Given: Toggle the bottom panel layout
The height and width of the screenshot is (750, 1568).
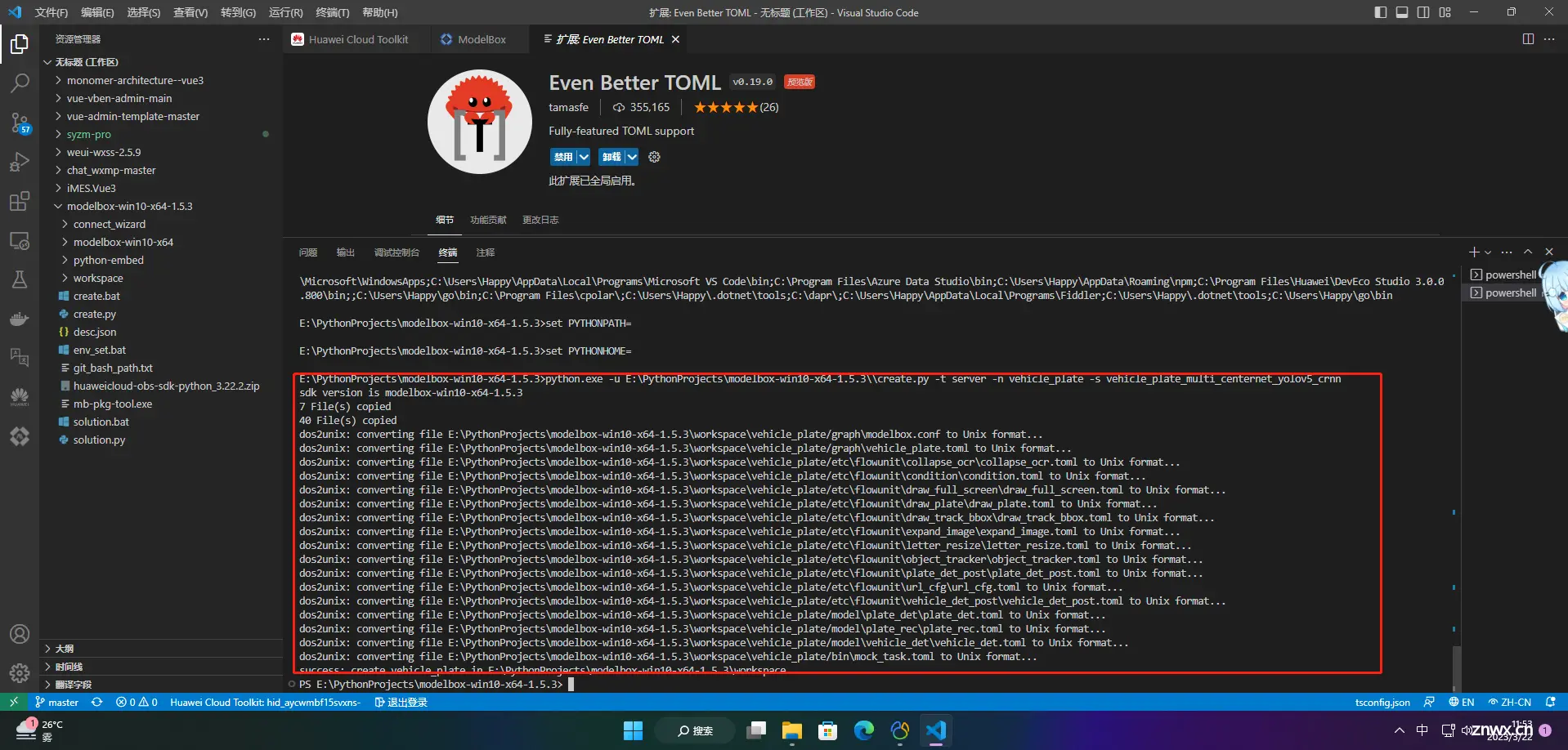Looking at the screenshot, I should pos(1402,12).
